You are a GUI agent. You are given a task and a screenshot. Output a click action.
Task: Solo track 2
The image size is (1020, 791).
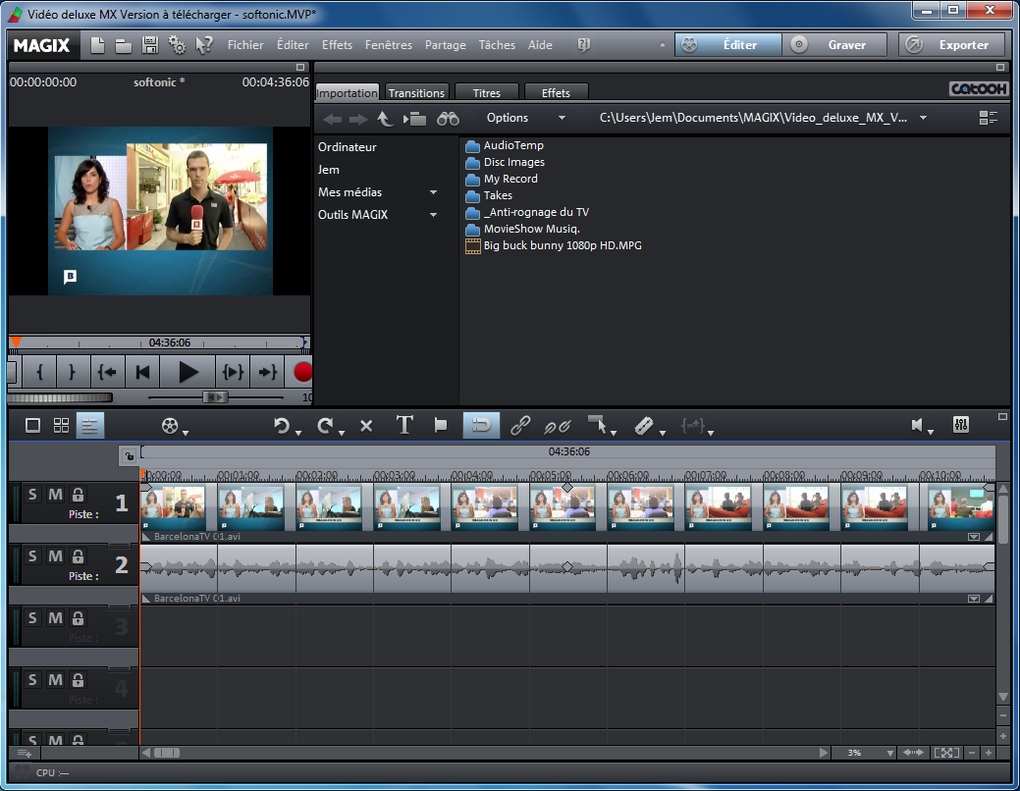(33, 556)
